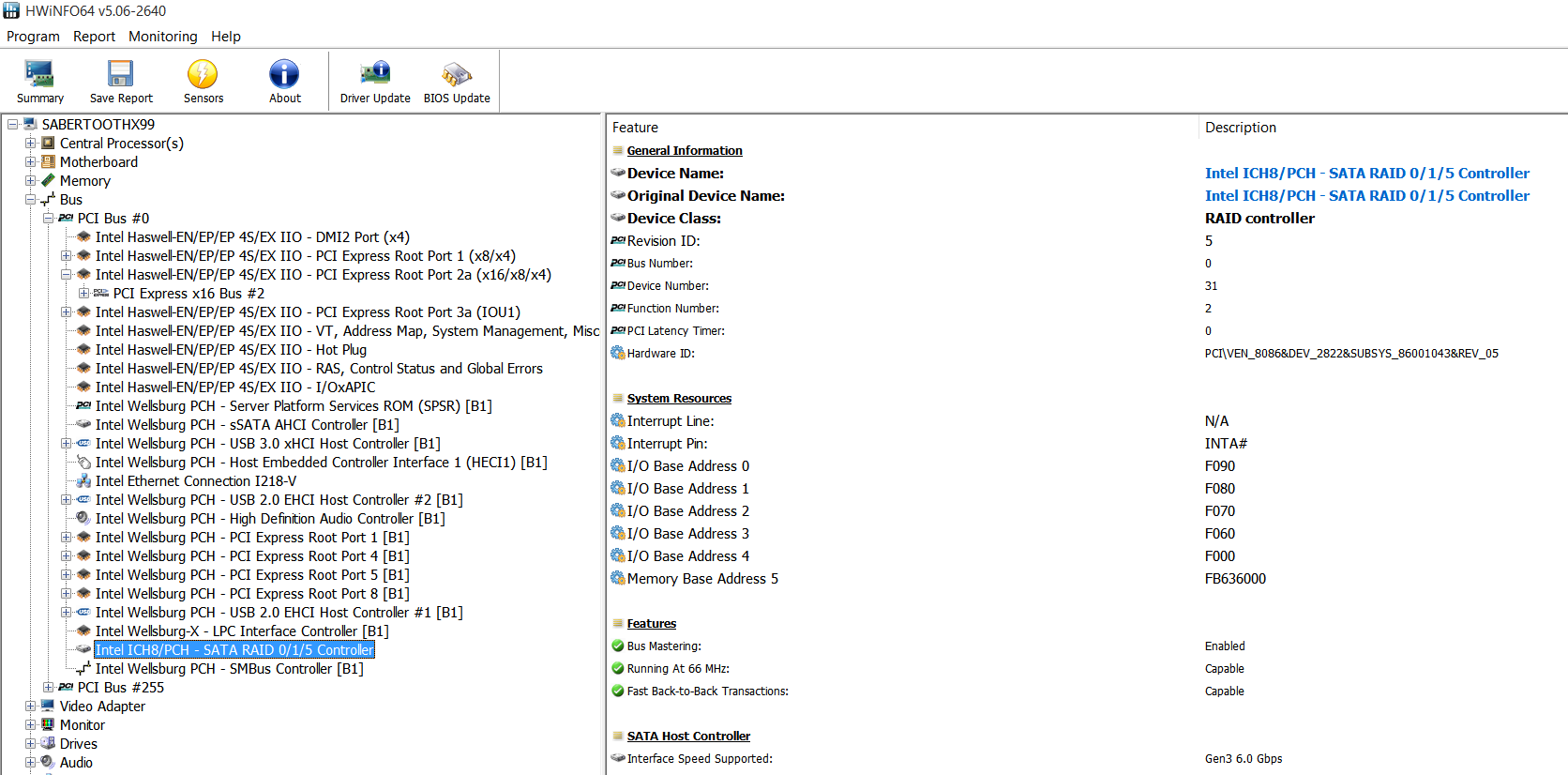Click the Device Name drive icon
Viewport: 1568px width, 775px height.
click(618, 174)
